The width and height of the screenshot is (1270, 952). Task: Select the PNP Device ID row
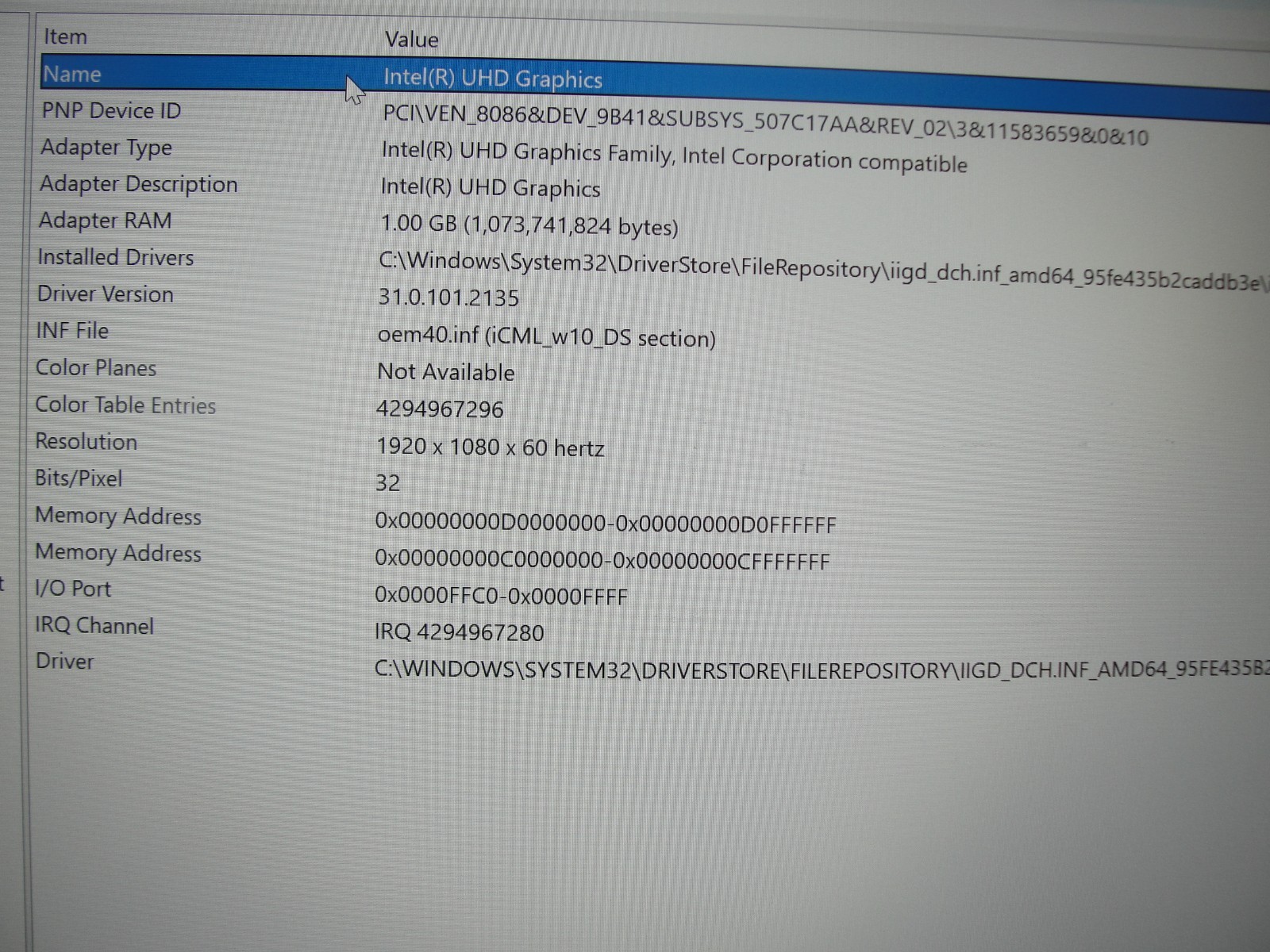coord(111,110)
